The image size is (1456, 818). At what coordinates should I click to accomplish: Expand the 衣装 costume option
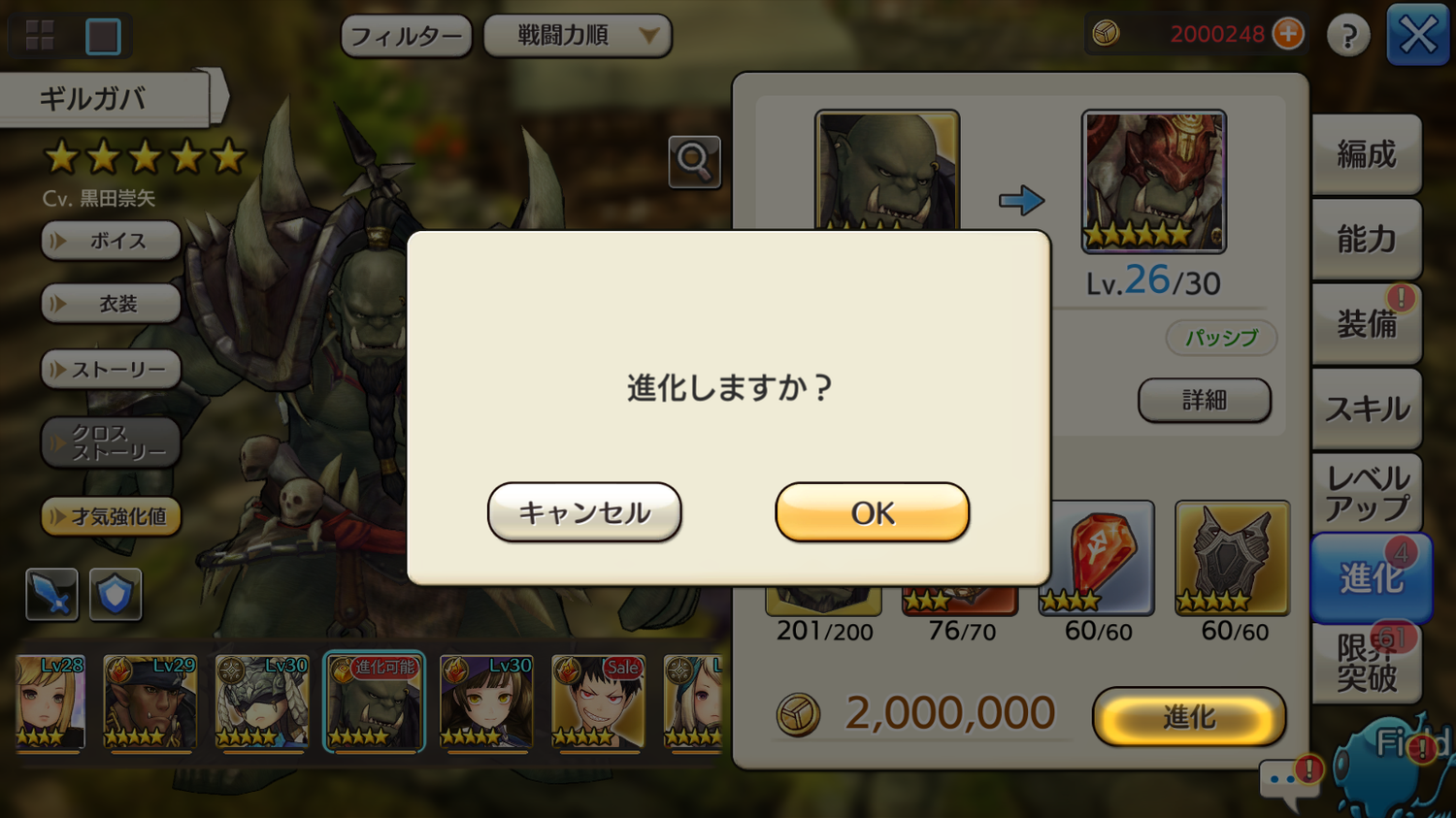click(111, 304)
